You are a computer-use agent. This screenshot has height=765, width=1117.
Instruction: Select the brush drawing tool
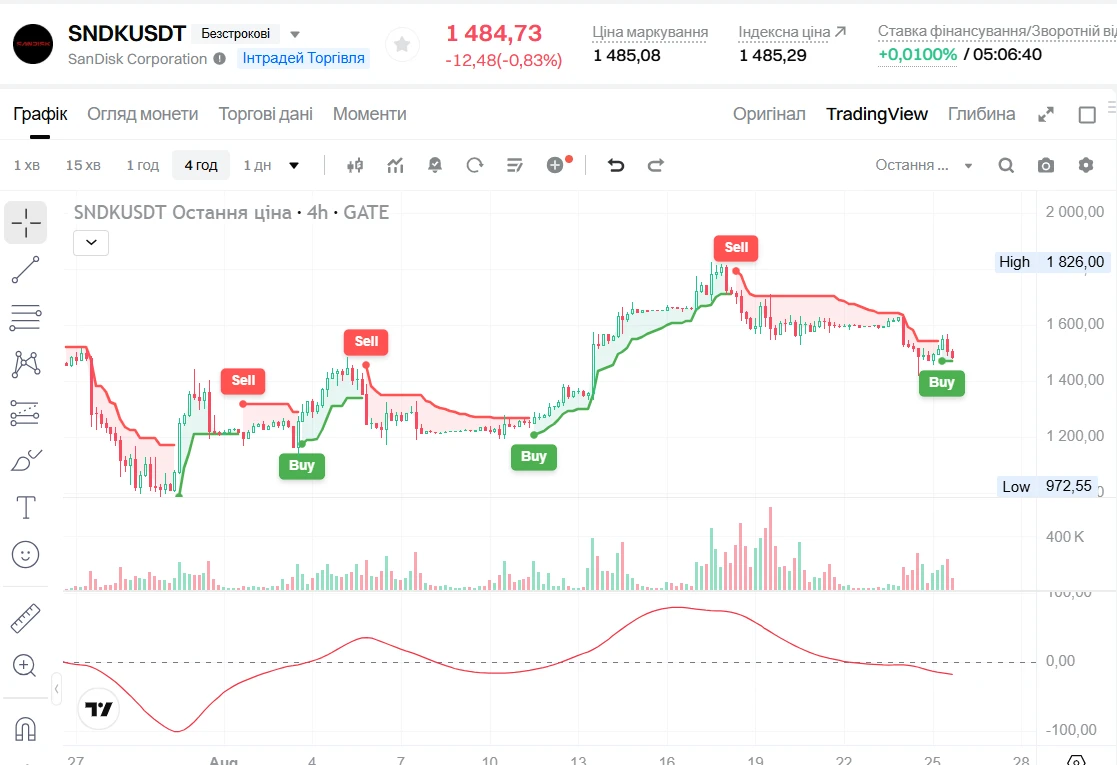click(26, 460)
